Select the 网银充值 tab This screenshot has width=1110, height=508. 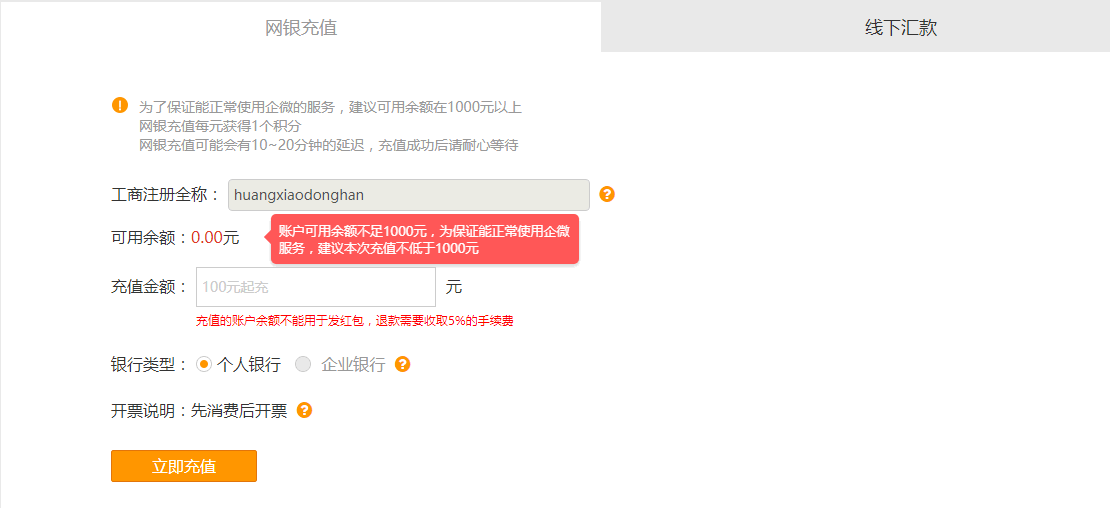[301, 27]
